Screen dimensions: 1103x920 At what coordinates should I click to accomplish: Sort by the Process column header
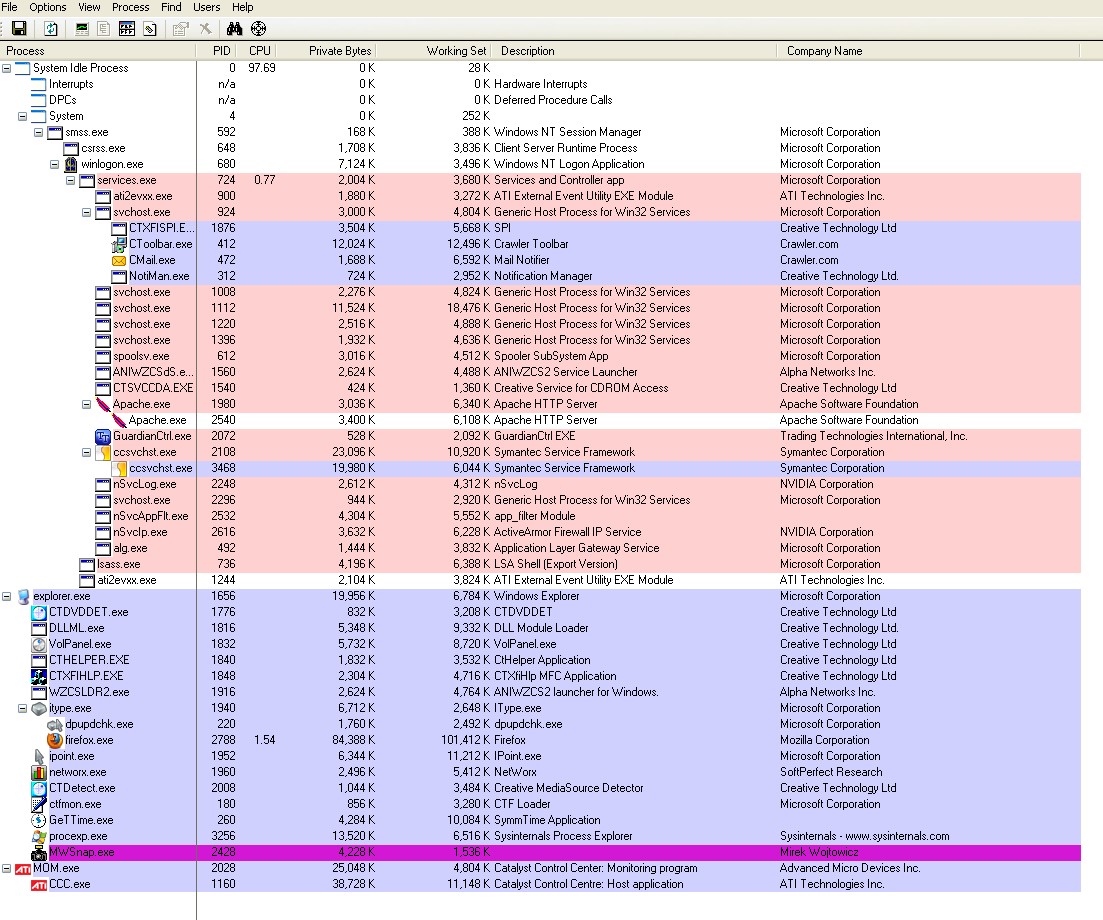pyautogui.click(x=97, y=51)
